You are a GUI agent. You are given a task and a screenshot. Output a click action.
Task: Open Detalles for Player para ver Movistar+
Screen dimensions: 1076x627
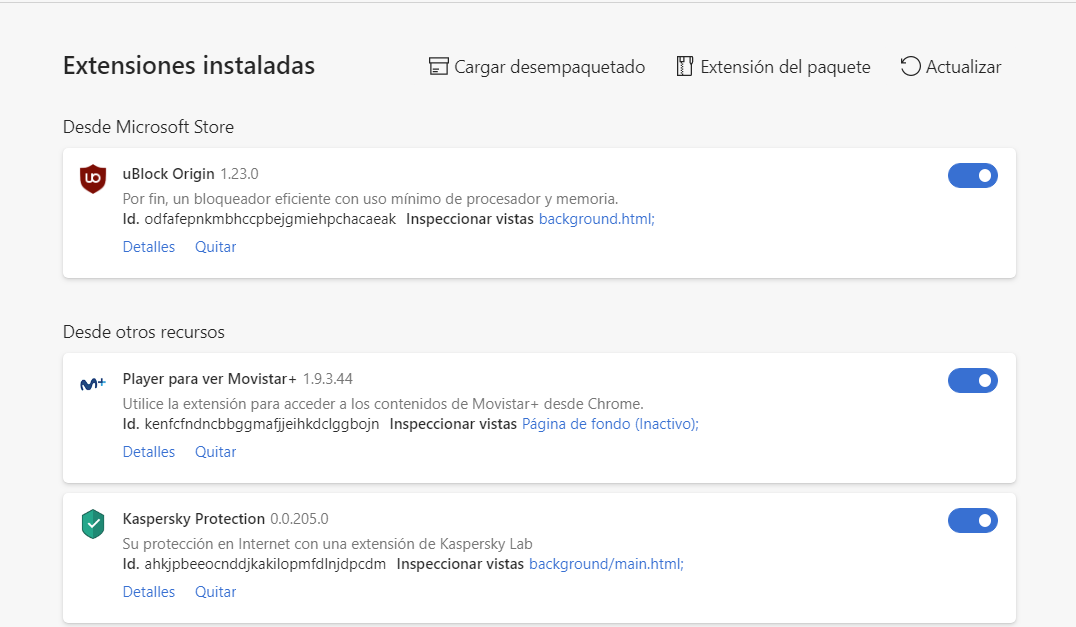point(149,452)
